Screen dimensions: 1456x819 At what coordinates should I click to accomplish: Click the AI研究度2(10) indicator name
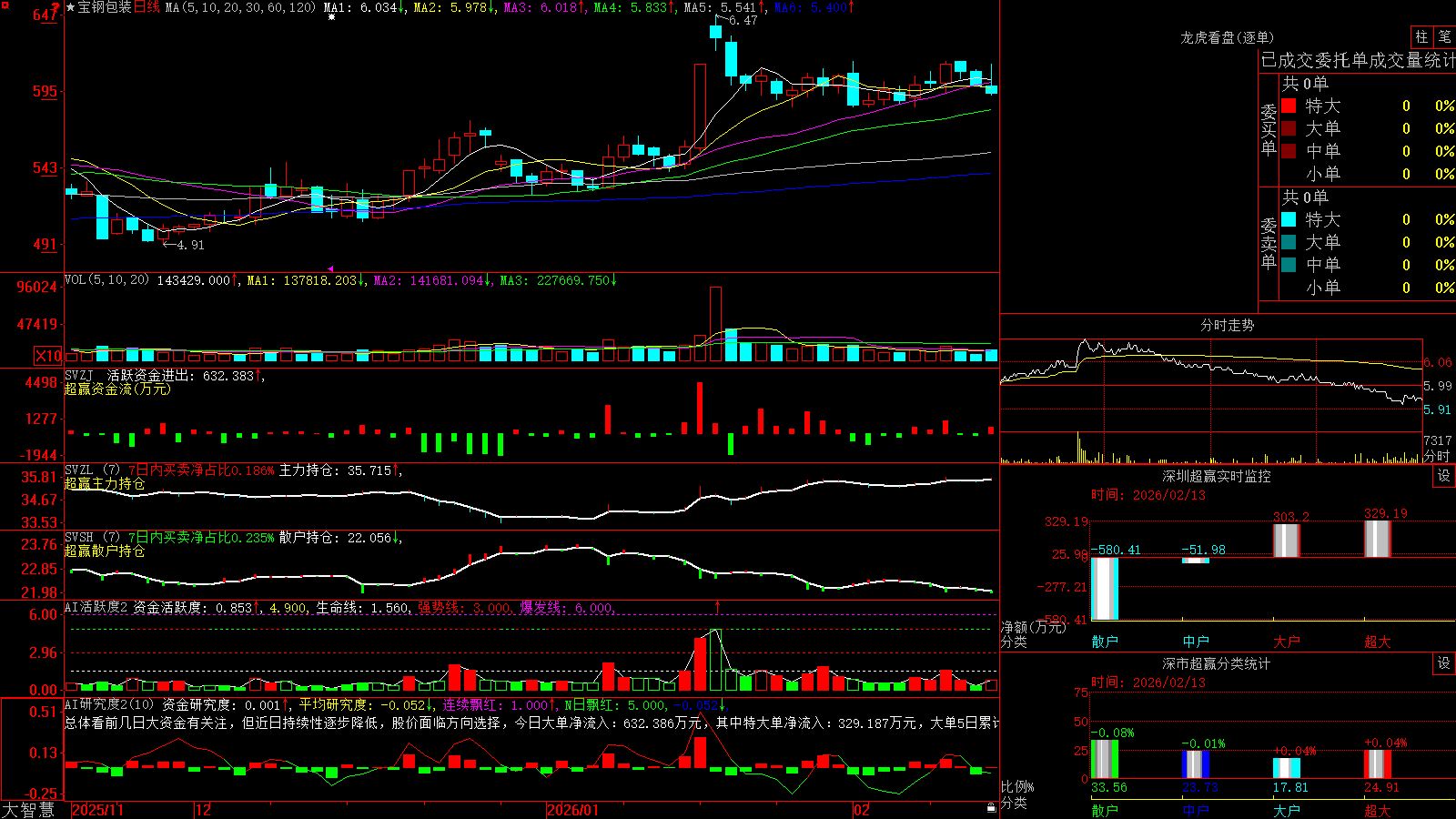[x=109, y=704]
